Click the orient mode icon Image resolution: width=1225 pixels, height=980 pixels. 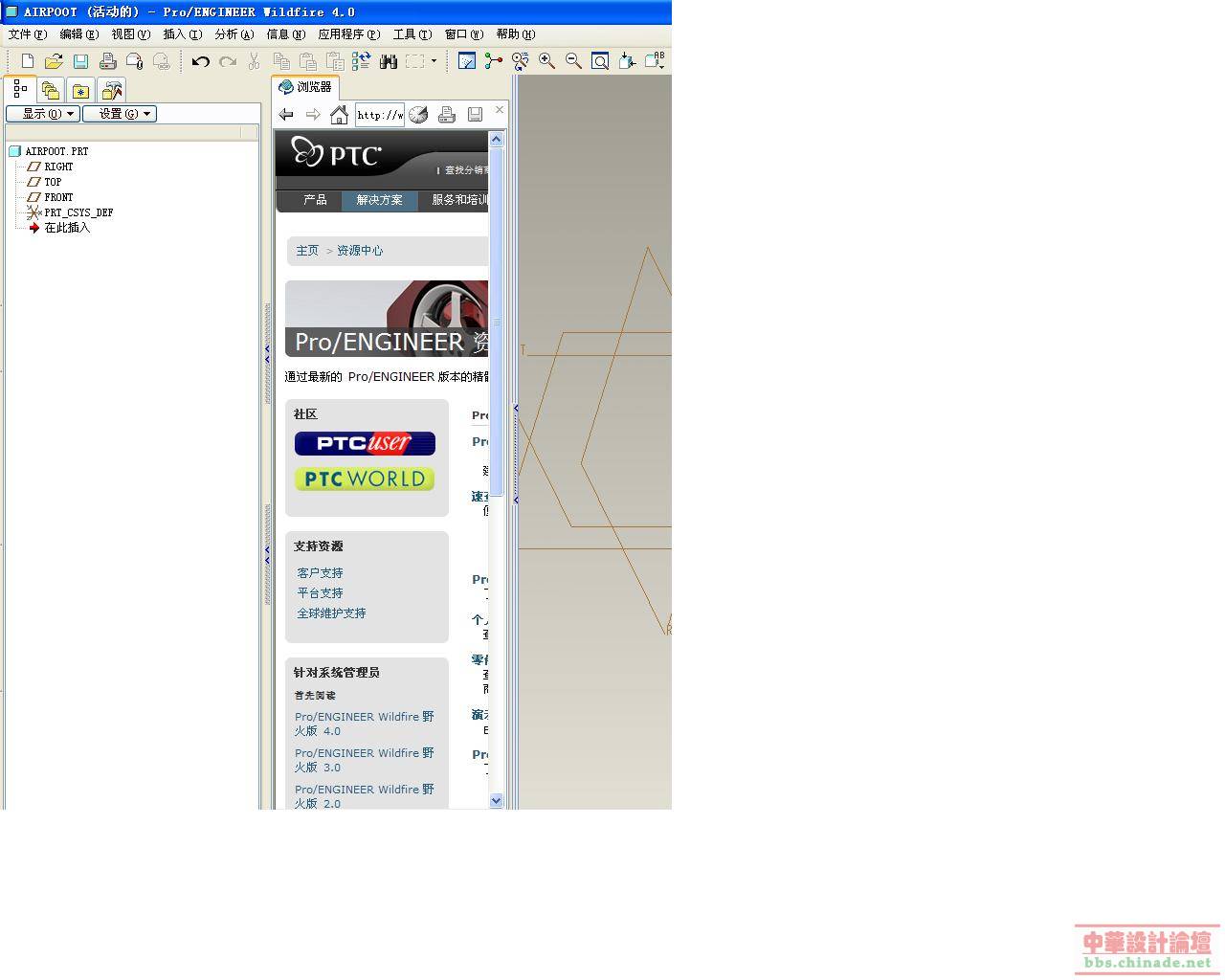[x=521, y=61]
